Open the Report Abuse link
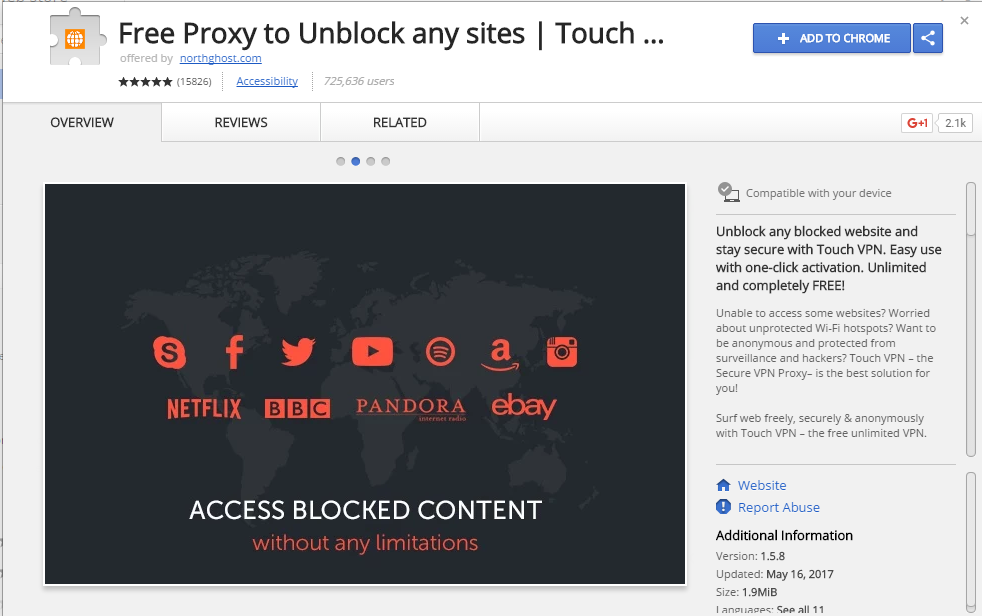The width and height of the screenshot is (982, 616). (778, 507)
